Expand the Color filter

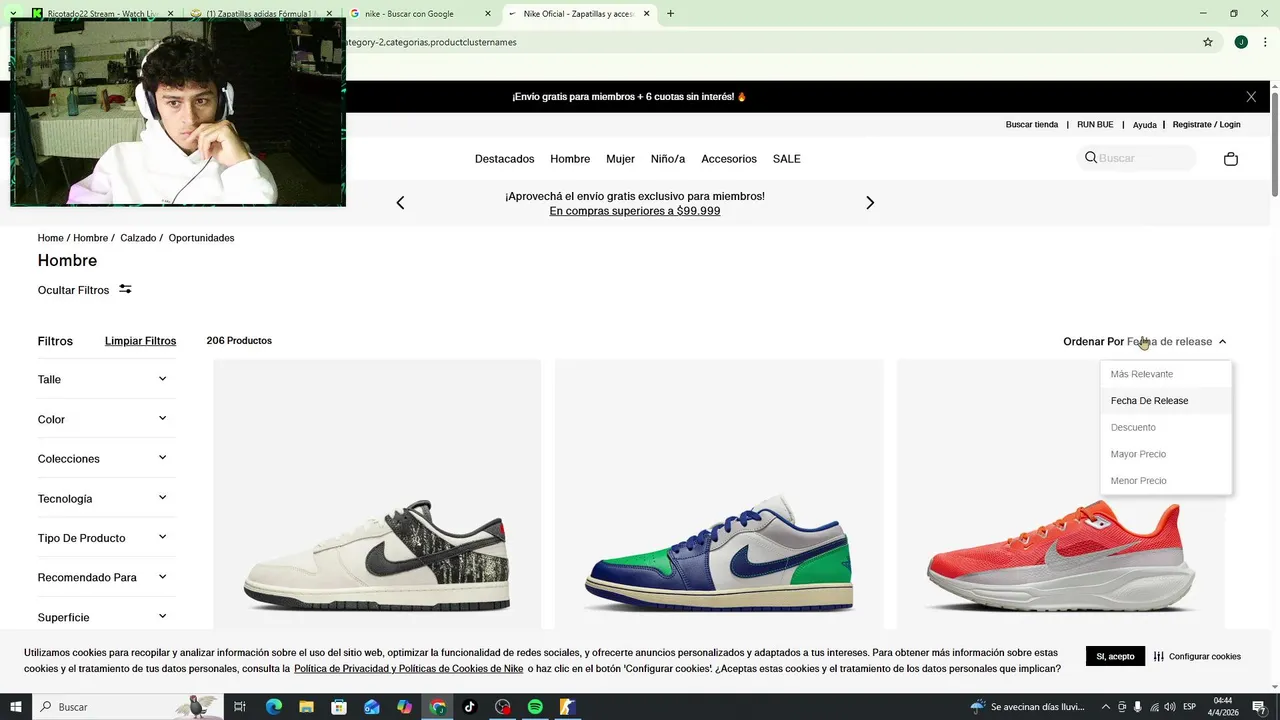pos(106,419)
